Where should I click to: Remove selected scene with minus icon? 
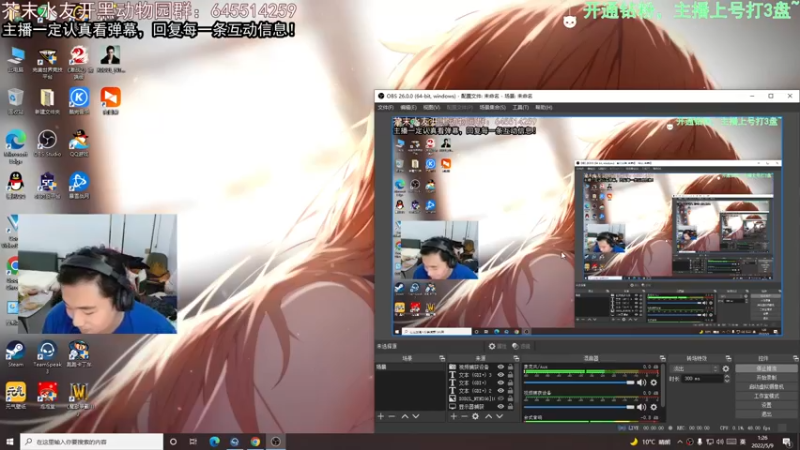(x=392, y=416)
